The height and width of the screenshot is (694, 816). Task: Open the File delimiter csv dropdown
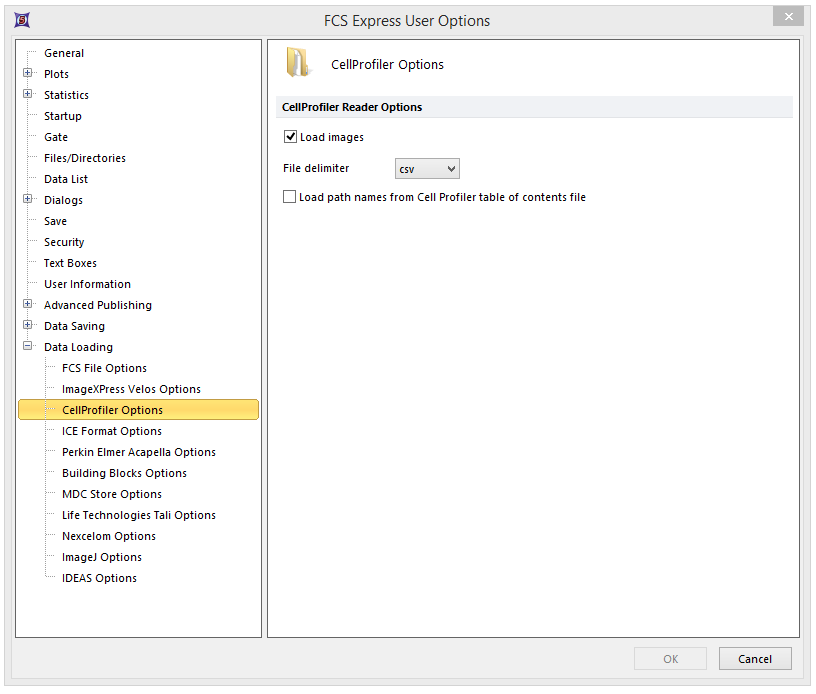[x=427, y=169]
